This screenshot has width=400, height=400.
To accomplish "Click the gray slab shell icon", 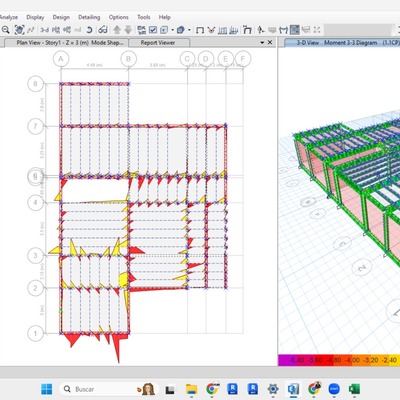I will point(272,30).
